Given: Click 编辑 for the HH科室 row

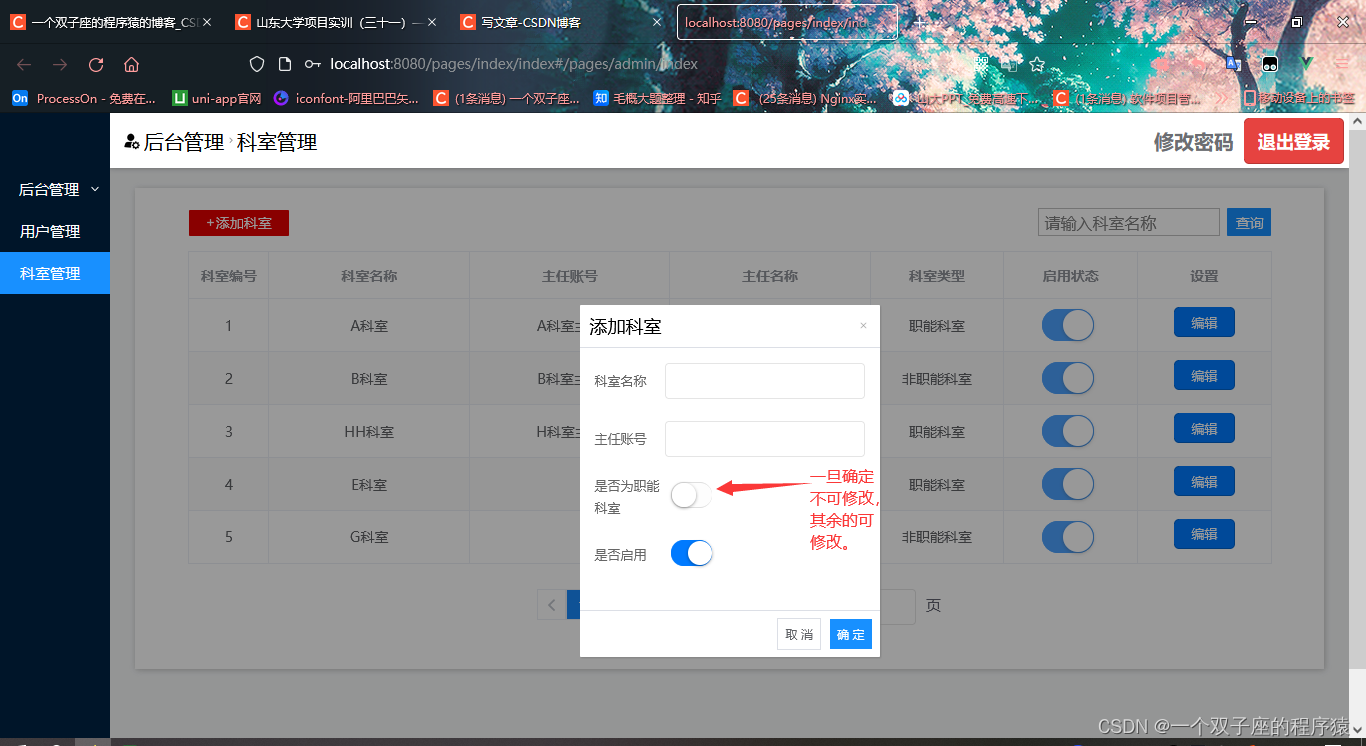Looking at the screenshot, I should pyautogui.click(x=1204, y=429).
